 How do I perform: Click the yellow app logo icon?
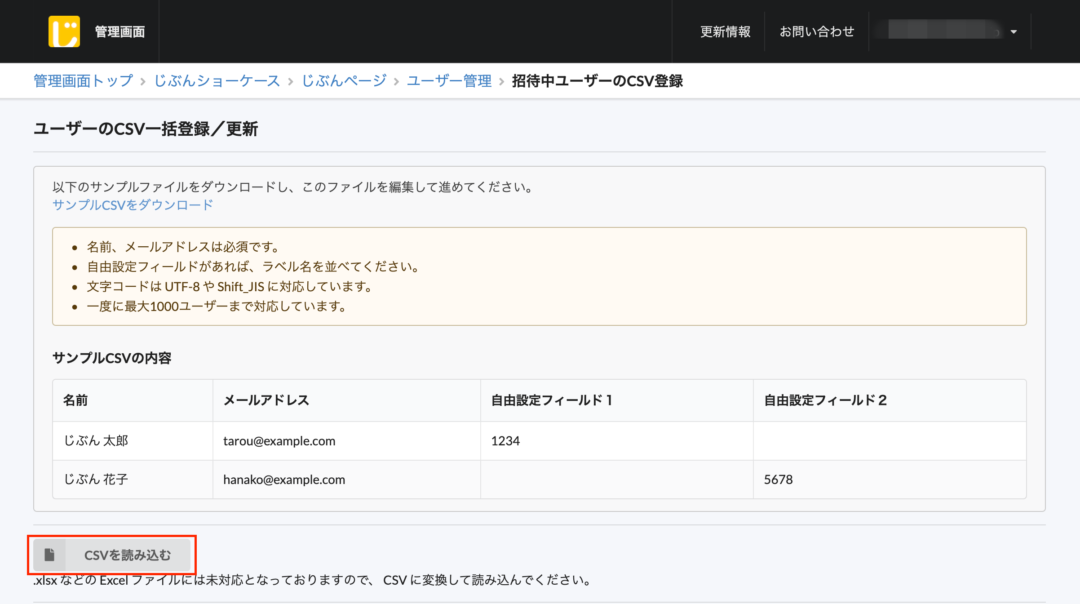coord(62,30)
